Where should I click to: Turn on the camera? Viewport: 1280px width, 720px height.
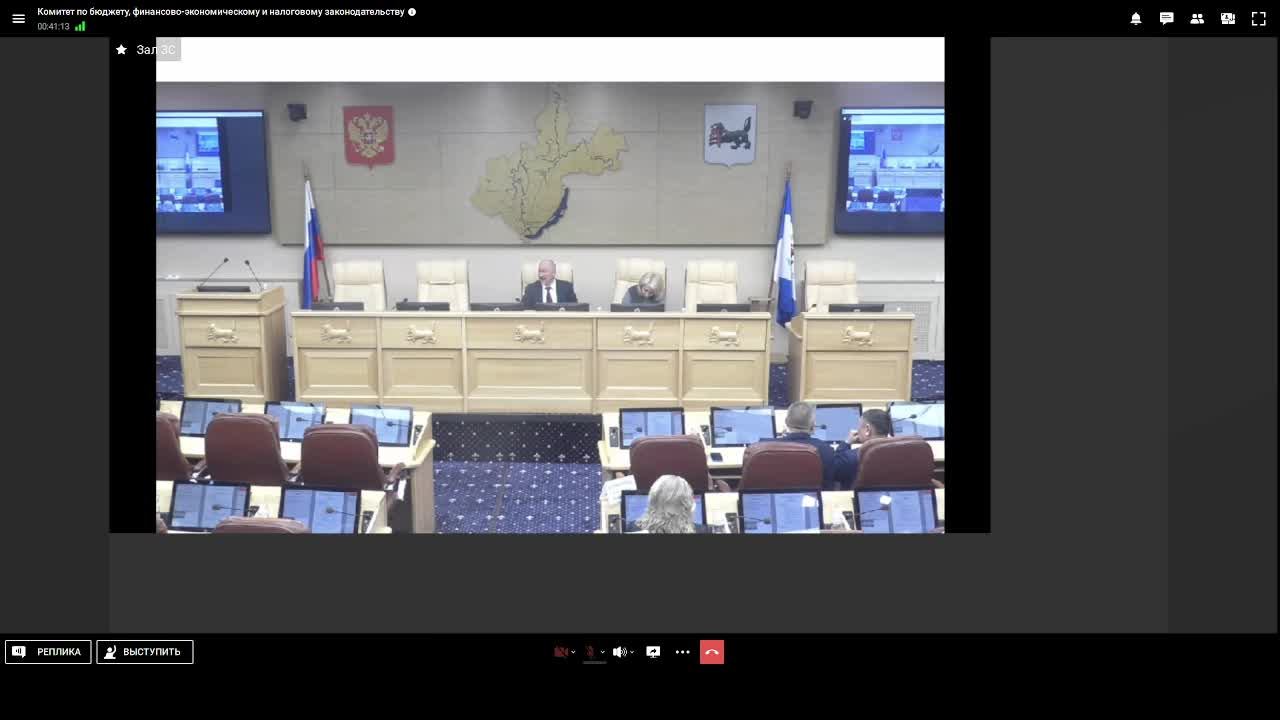click(x=561, y=652)
